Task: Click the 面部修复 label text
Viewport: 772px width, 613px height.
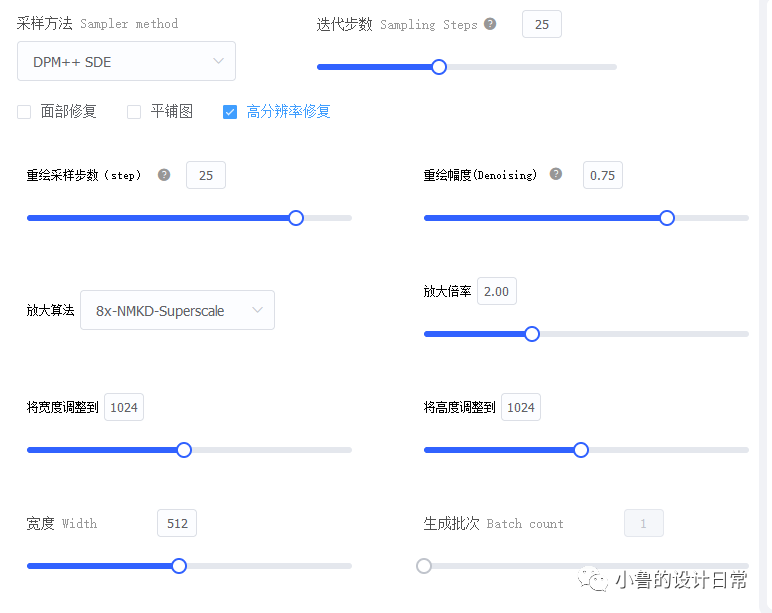Action: (68, 112)
